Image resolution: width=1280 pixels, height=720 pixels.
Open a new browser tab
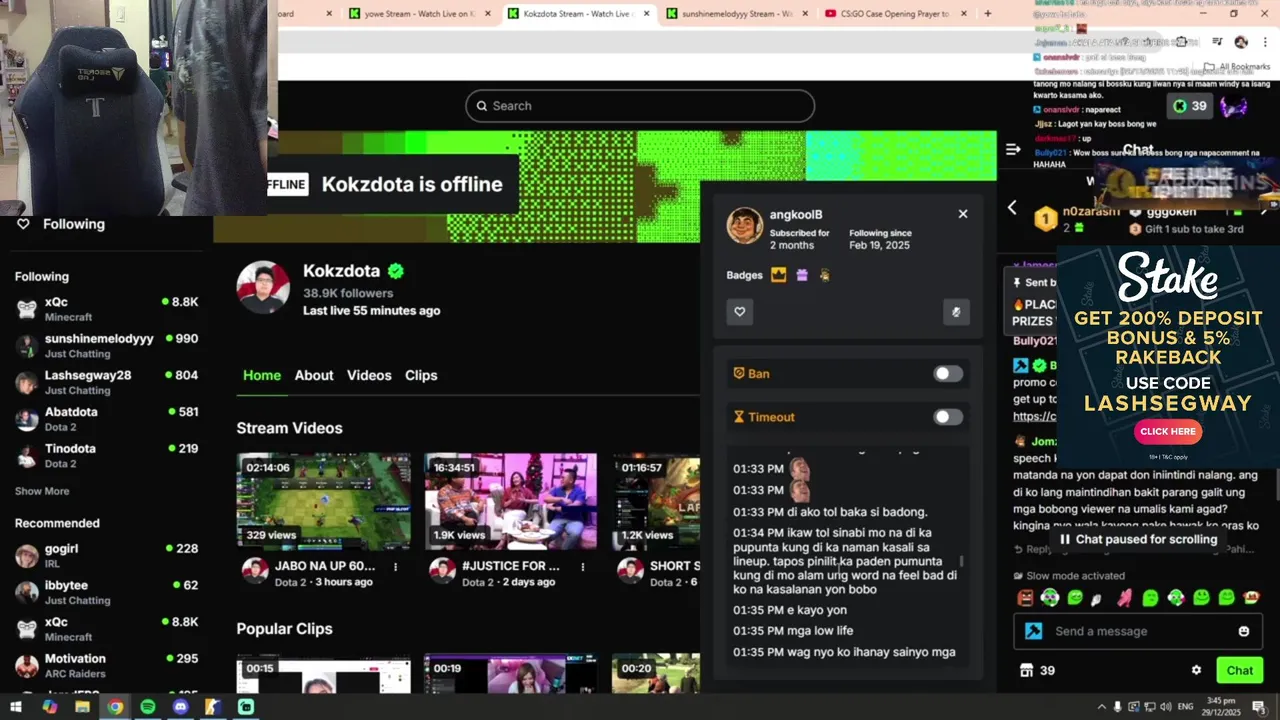988,14
